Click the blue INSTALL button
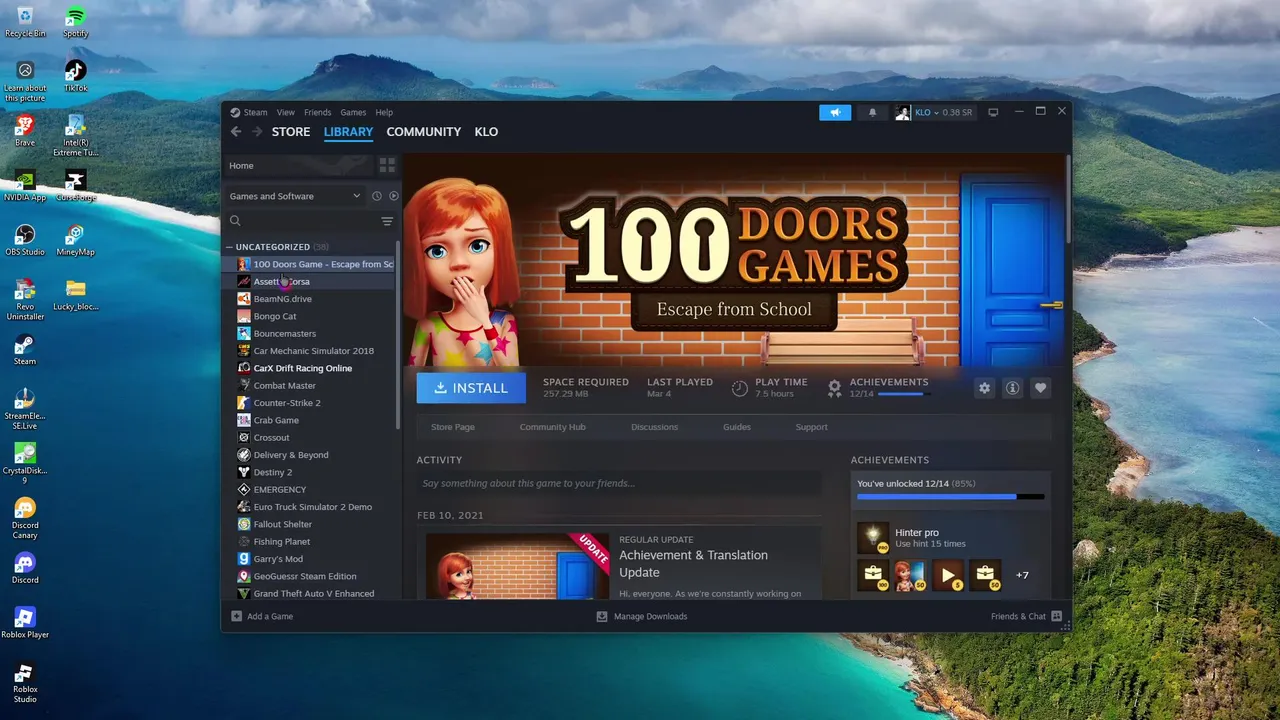The width and height of the screenshot is (1280, 720). click(471, 388)
